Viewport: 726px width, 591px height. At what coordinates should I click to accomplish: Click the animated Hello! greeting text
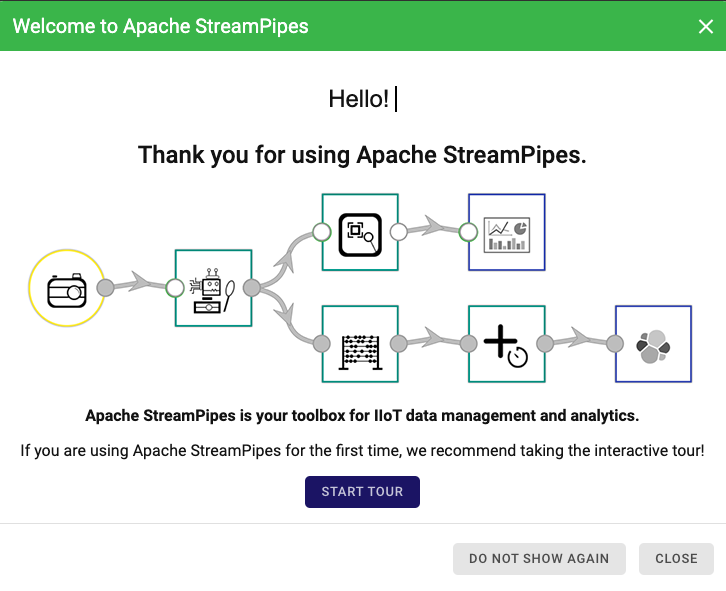click(x=359, y=99)
